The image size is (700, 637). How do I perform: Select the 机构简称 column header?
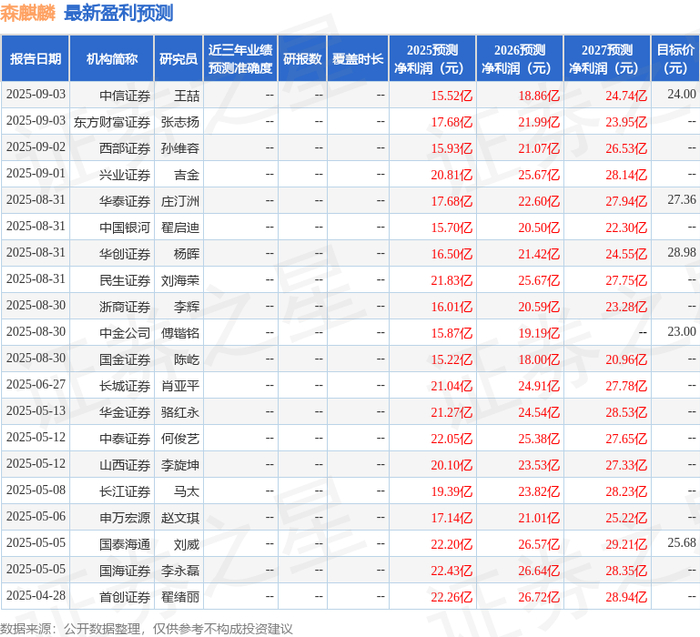tap(112, 58)
